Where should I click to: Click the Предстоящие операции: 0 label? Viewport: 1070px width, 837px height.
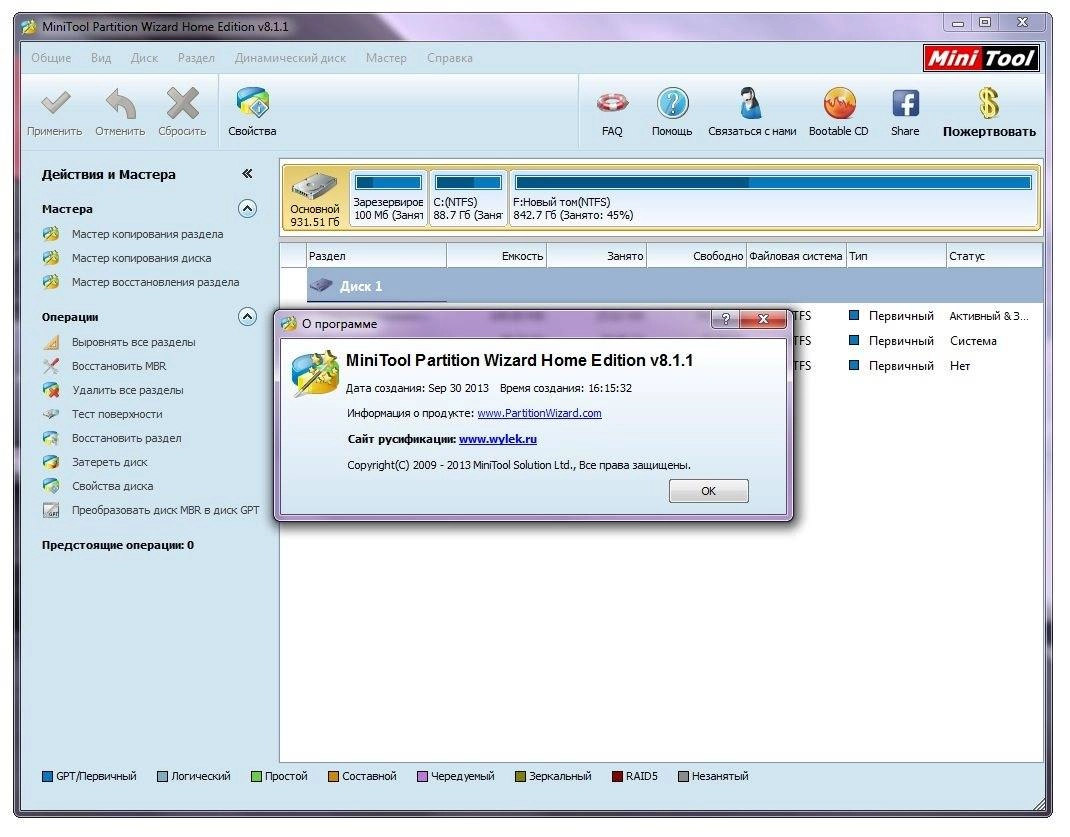[117, 545]
